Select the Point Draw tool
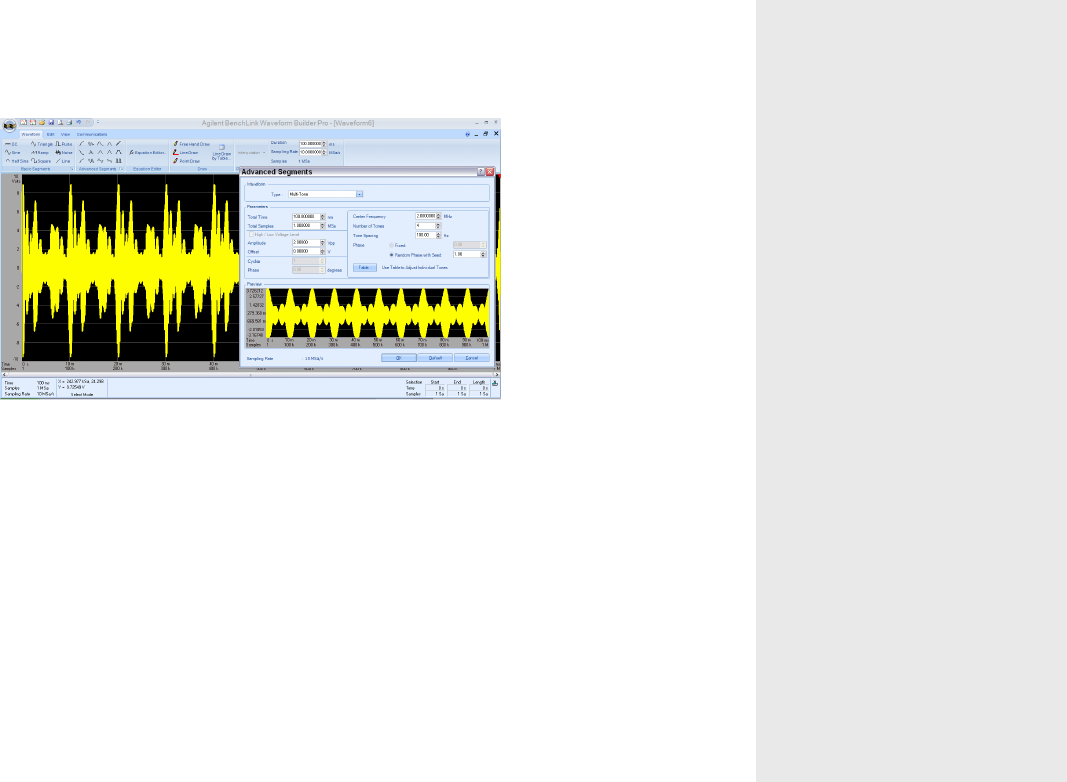1067x782 pixels. [186, 161]
